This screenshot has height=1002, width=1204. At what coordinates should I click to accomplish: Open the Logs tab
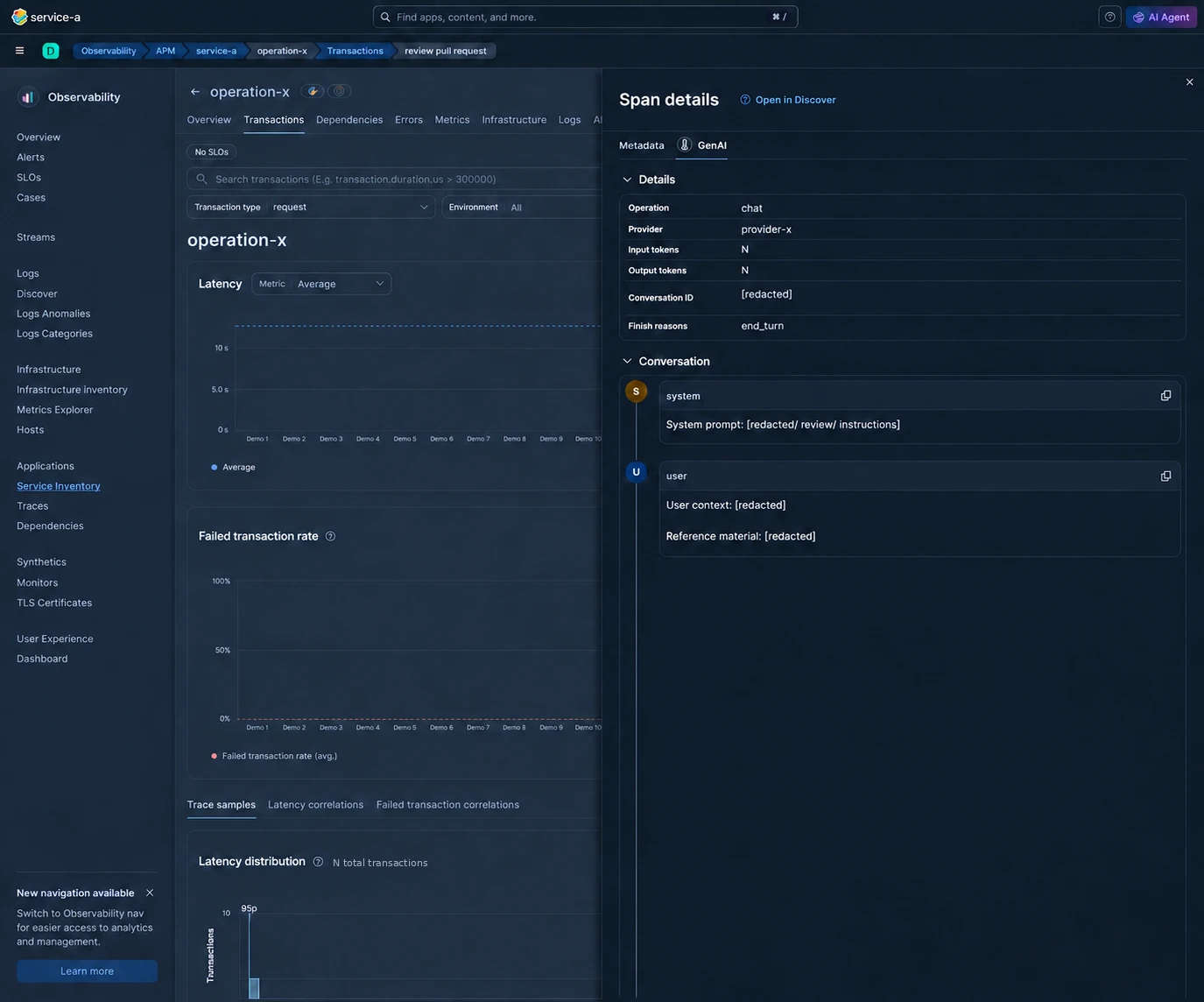(569, 120)
